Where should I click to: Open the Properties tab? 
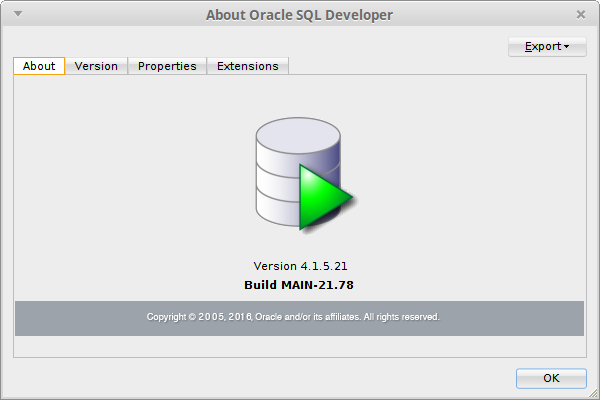(167, 66)
